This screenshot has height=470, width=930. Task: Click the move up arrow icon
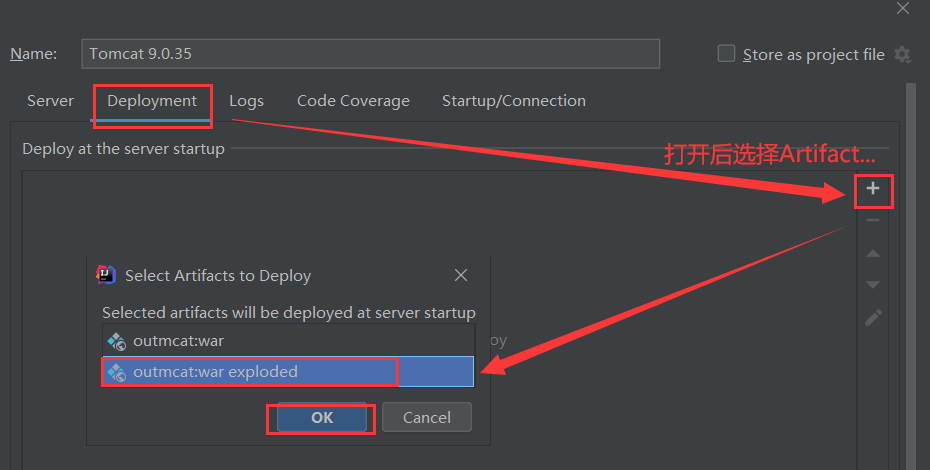coord(872,253)
